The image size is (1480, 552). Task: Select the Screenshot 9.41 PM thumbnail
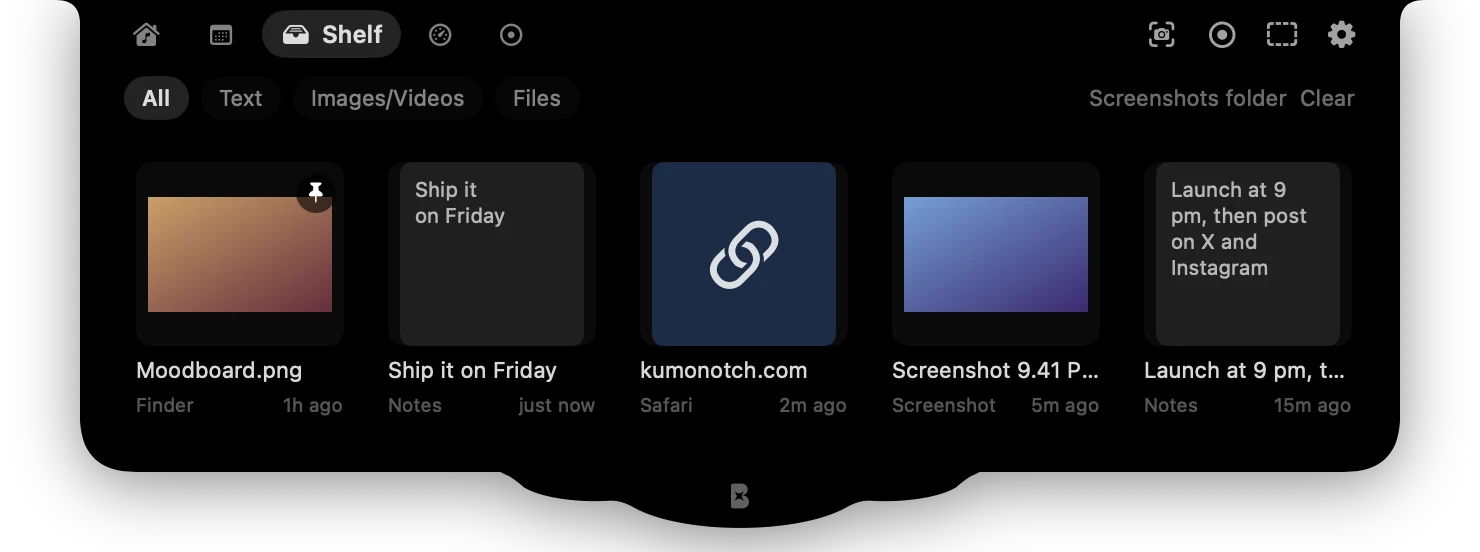[x=996, y=254]
